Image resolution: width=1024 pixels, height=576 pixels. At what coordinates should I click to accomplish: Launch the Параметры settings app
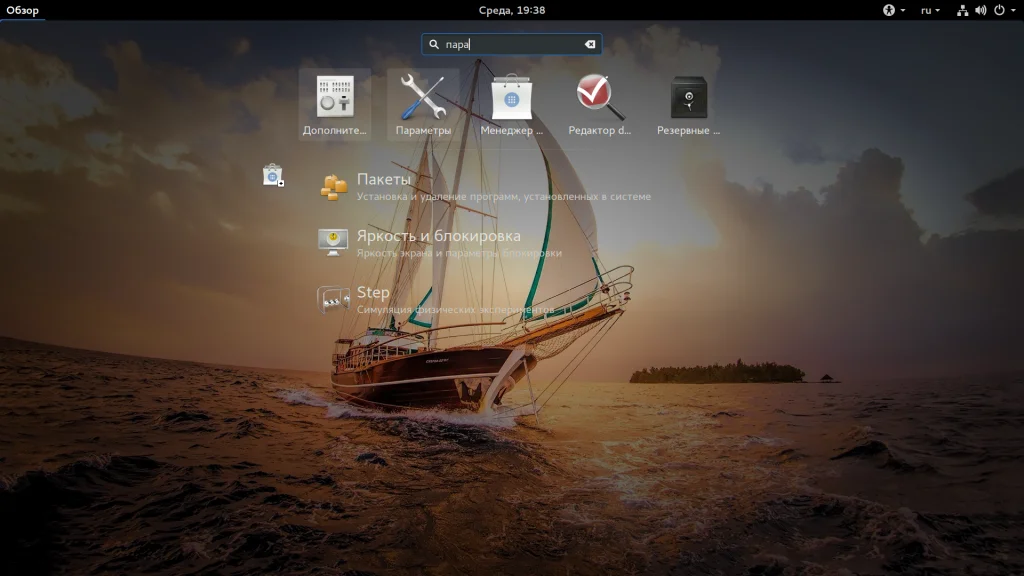click(423, 97)
